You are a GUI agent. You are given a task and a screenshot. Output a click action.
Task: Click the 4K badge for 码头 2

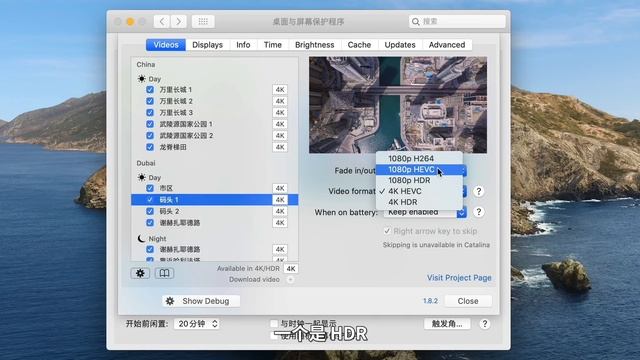(280, 211)
